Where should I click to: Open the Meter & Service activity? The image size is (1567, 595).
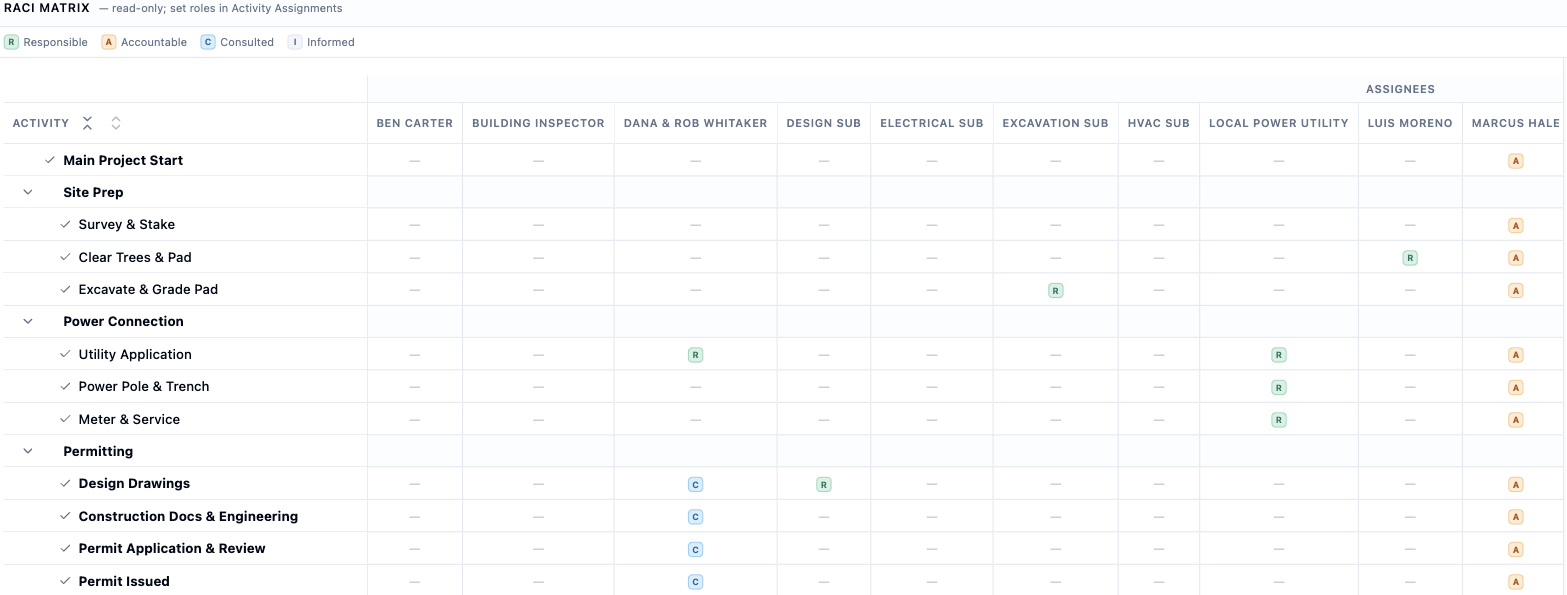pos(129,419)
